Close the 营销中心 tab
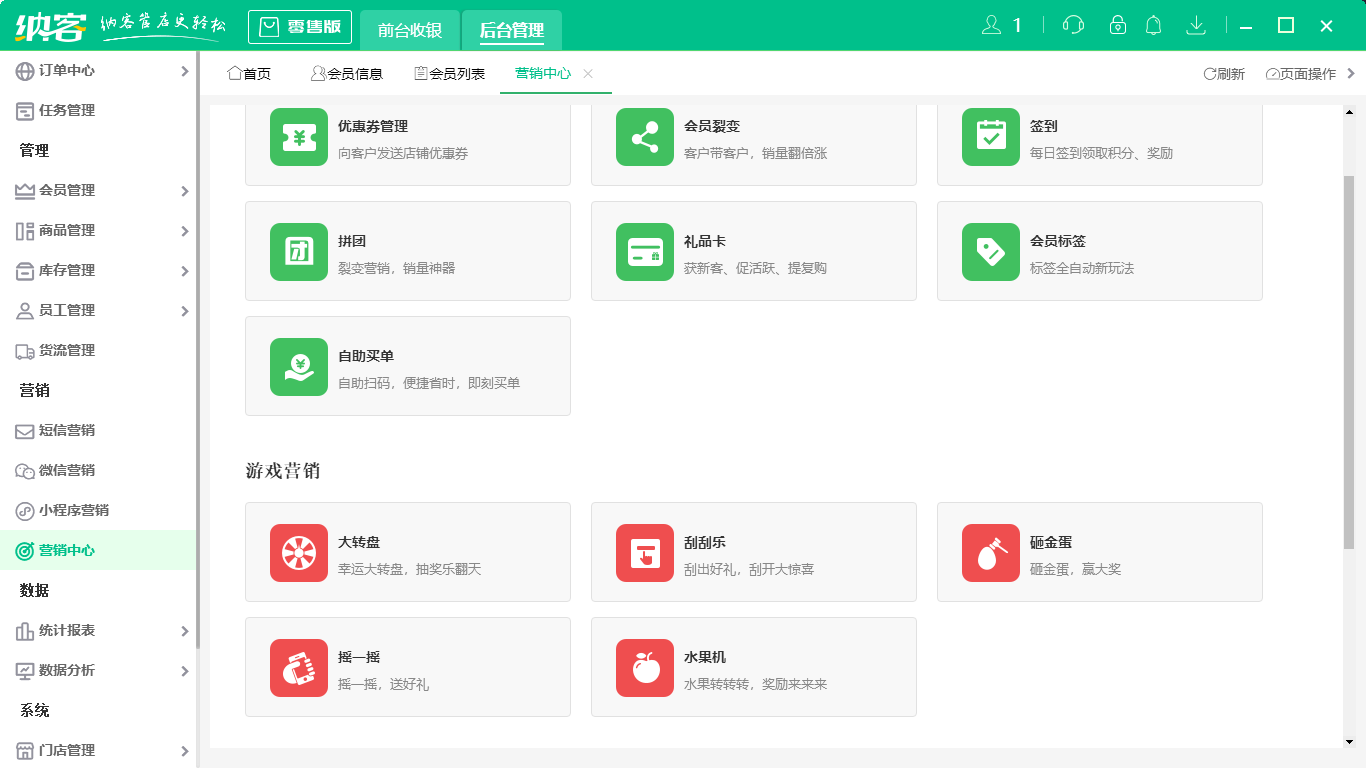 588,73
